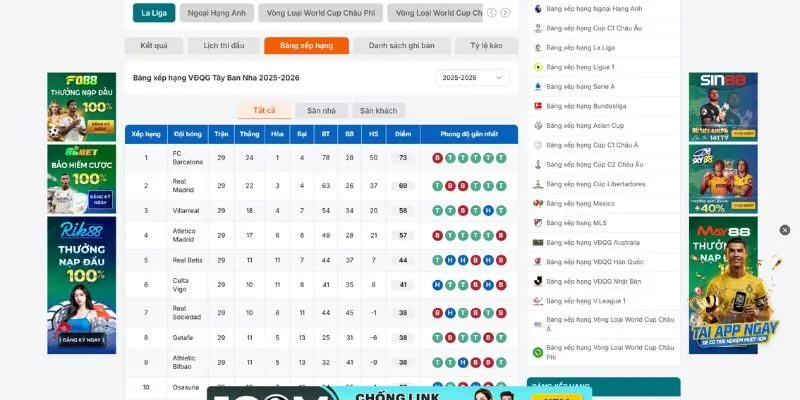Open the 'Danh sách ghi bàn' tab

click(401, 46)
